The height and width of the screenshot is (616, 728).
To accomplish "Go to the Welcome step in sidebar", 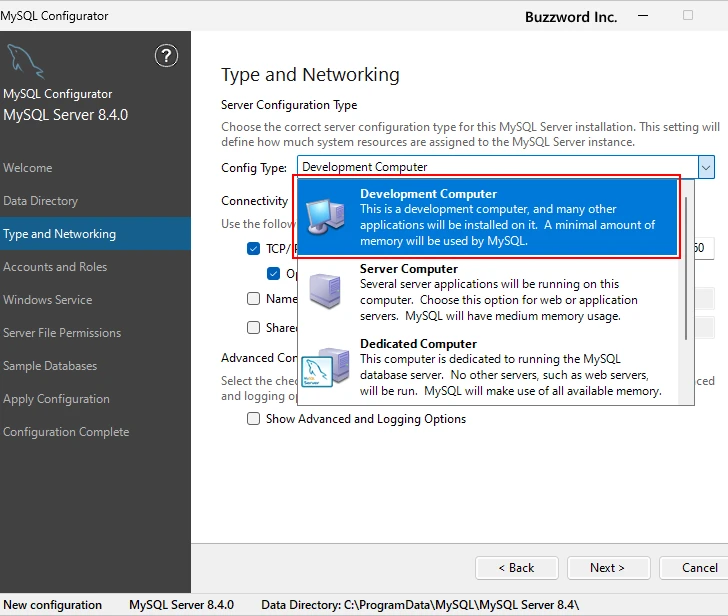I will click(28, 168).
